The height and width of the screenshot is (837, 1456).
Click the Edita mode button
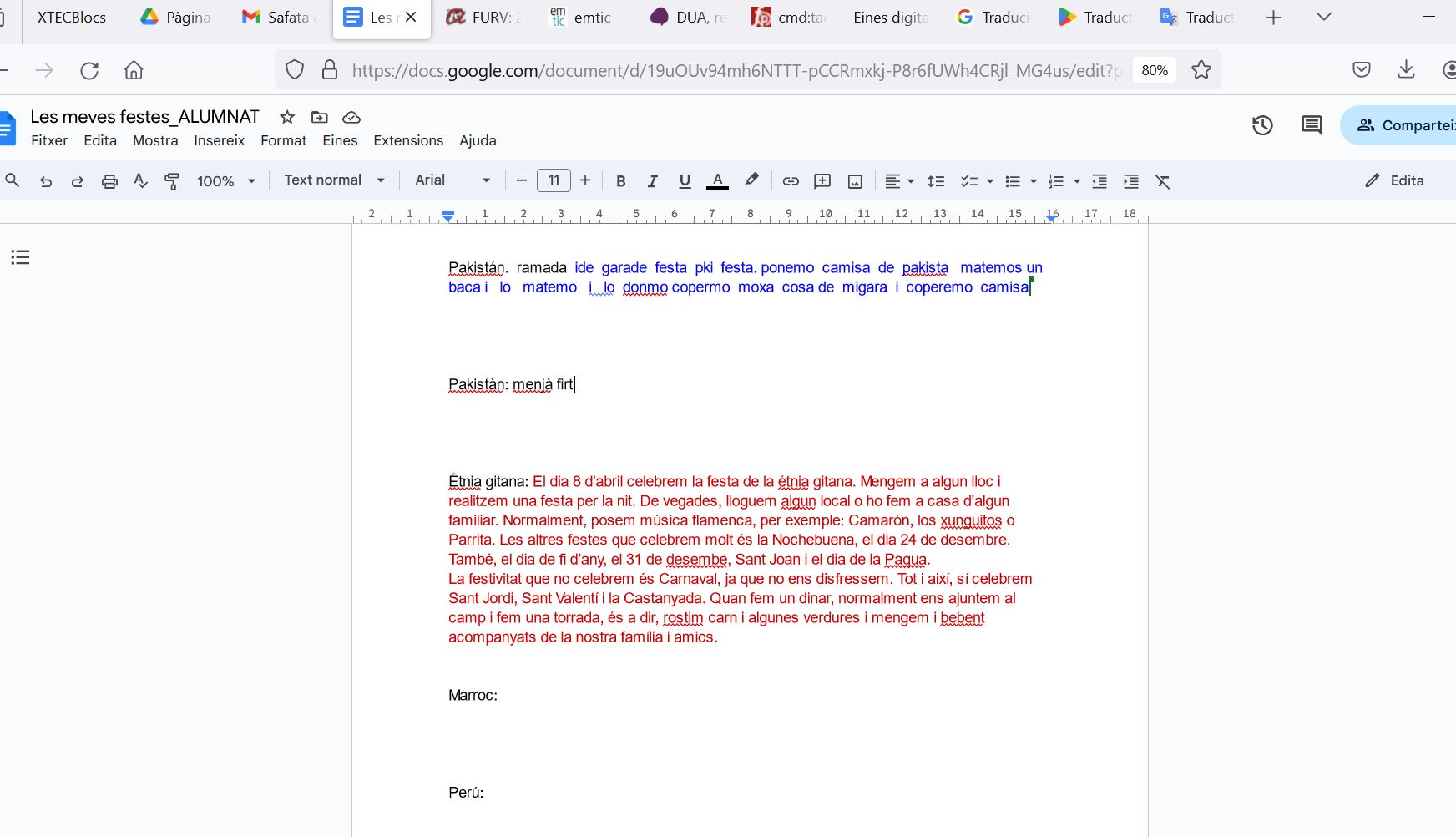(x=1394, y=180)
